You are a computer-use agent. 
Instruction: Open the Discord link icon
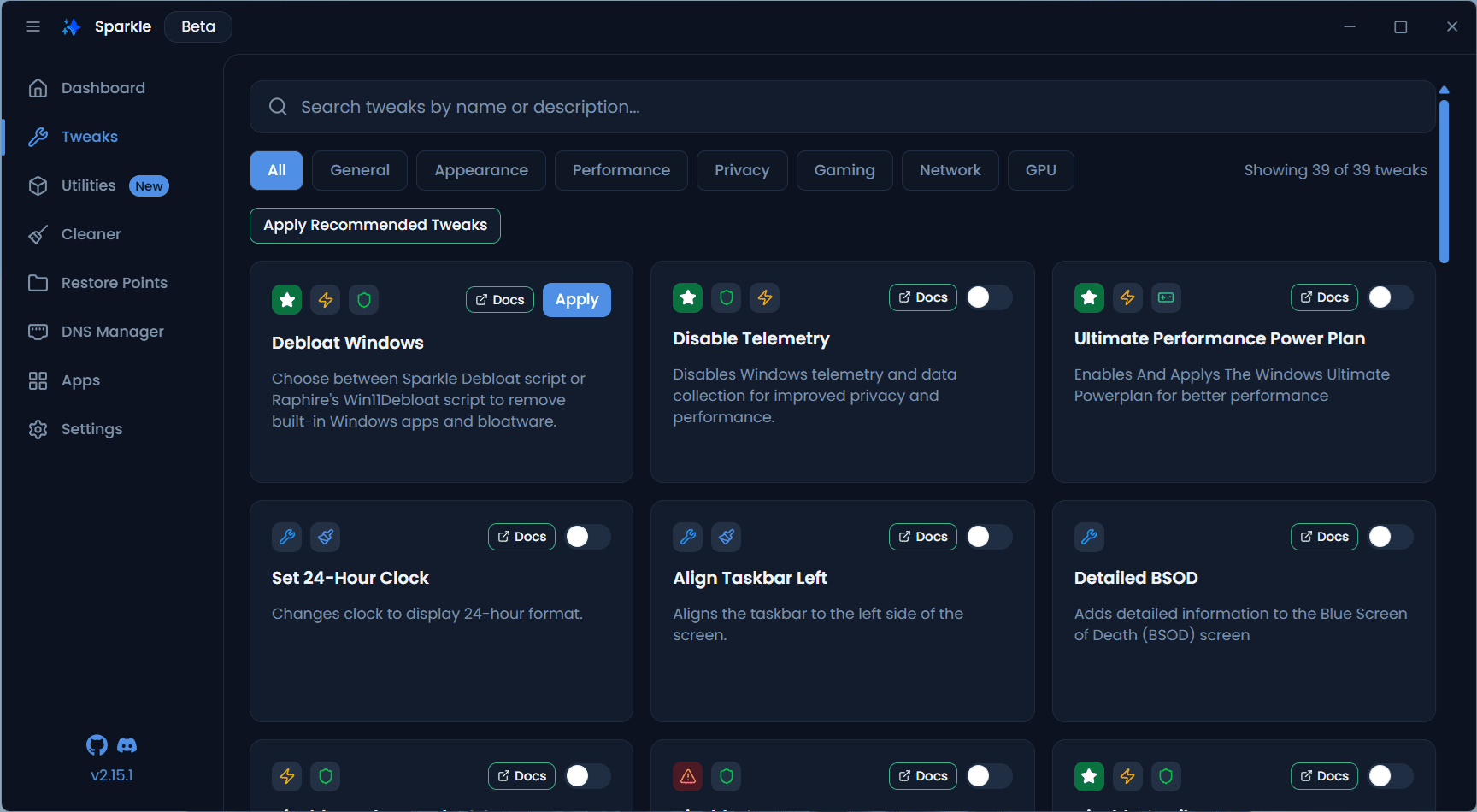(127, 745)
